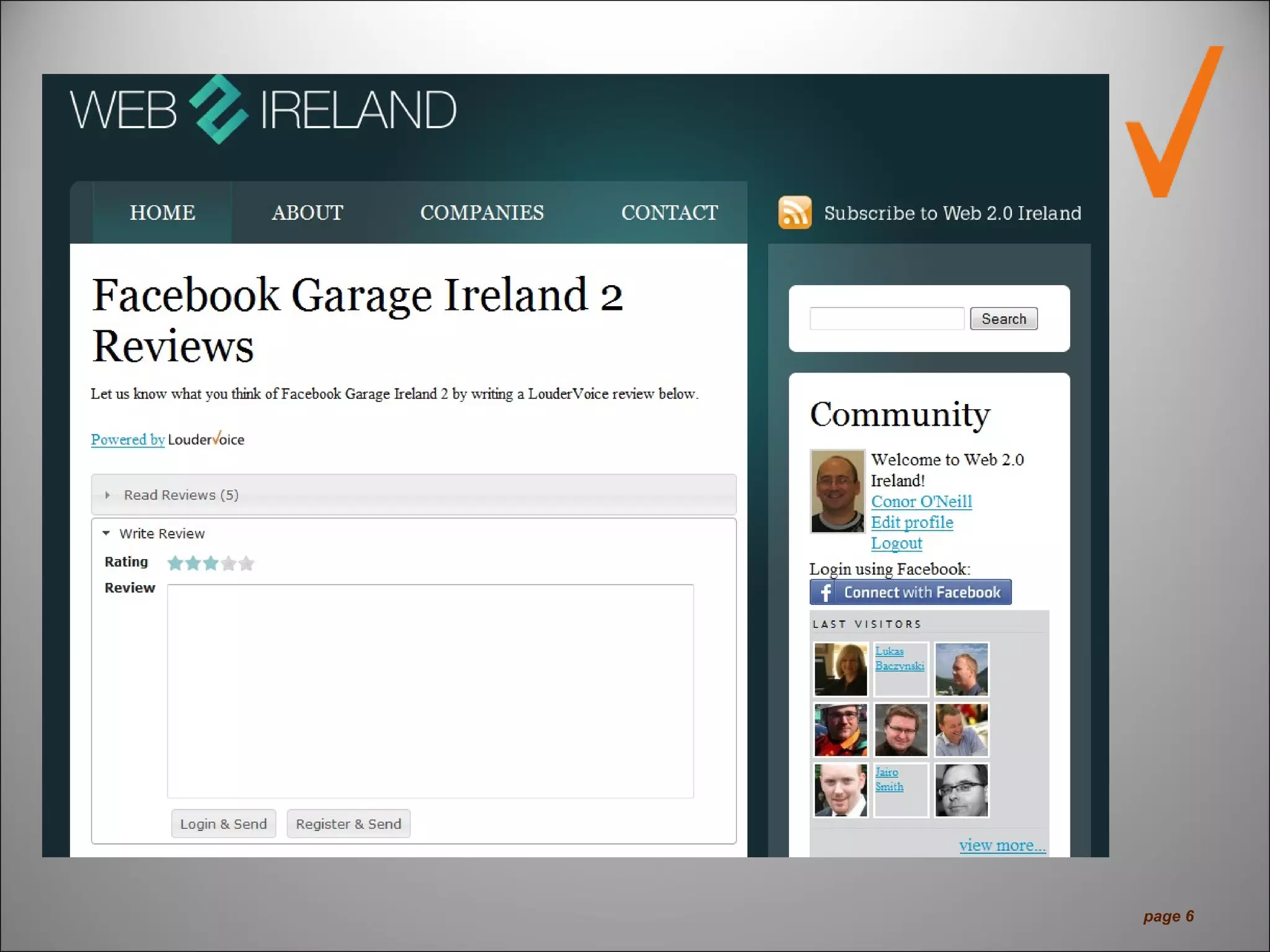
Task: Click Conor O'Neill's profile photo
Action: pos(837,491)
